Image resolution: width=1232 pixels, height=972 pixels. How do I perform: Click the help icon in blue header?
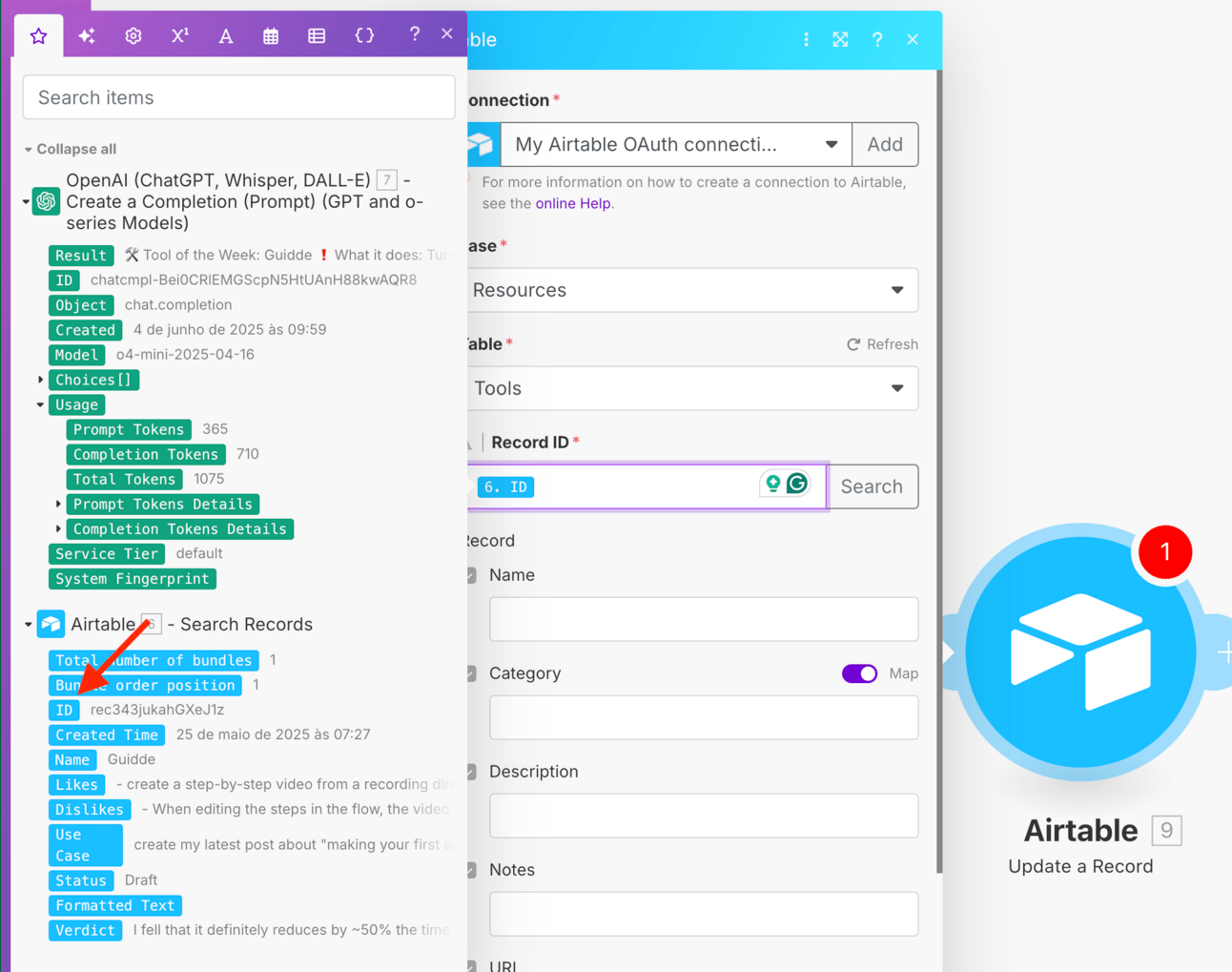click(877, 39)
